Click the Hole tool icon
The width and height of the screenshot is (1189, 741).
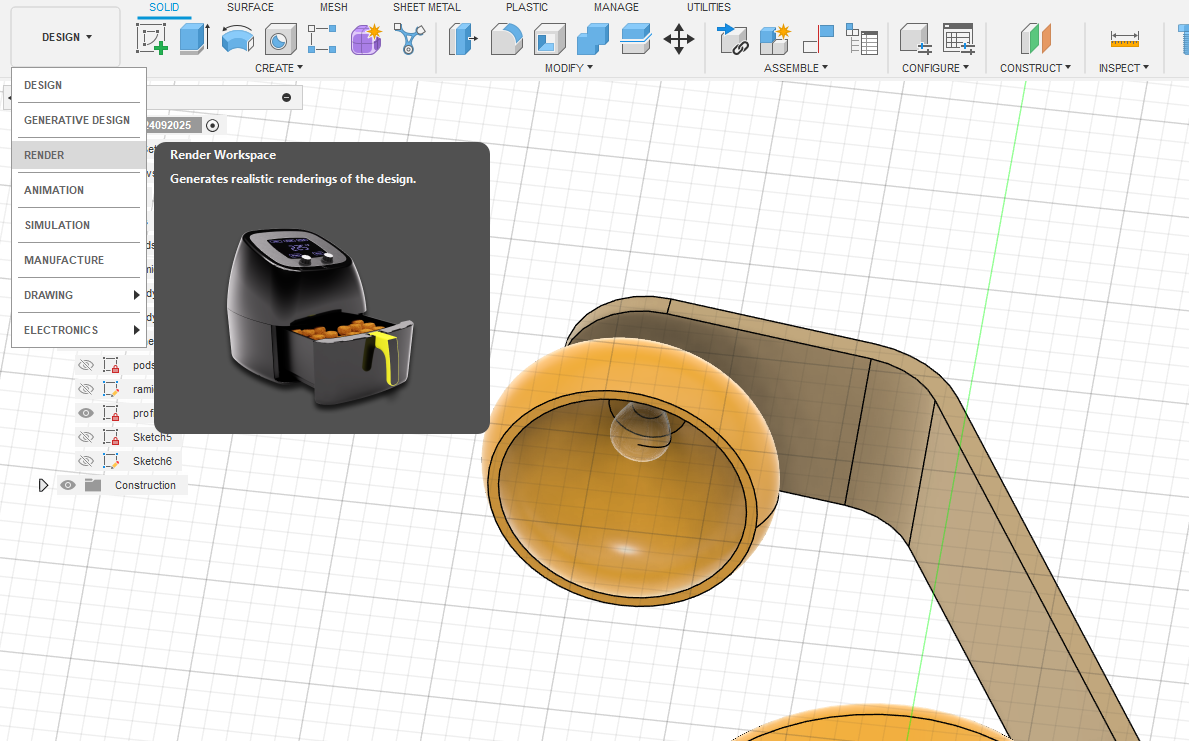[x=280, y=39]
